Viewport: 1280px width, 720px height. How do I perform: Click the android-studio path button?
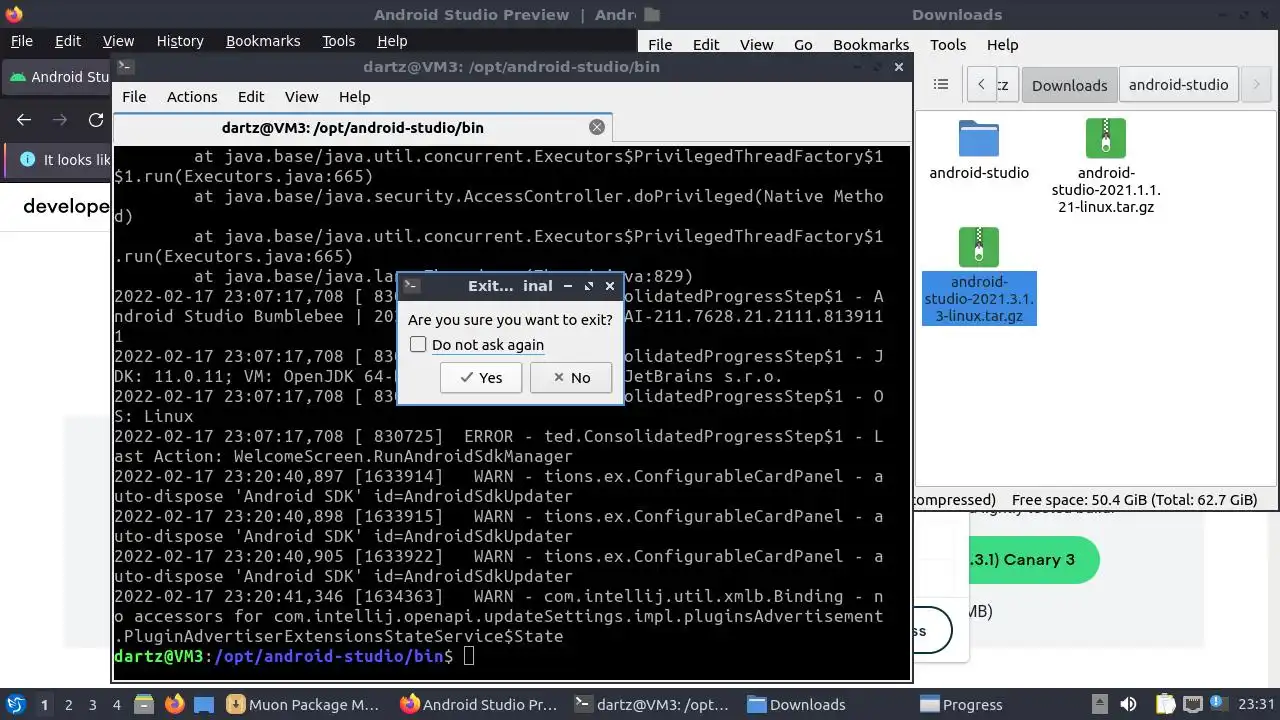pyautogui.click(x=1178, y=84)
